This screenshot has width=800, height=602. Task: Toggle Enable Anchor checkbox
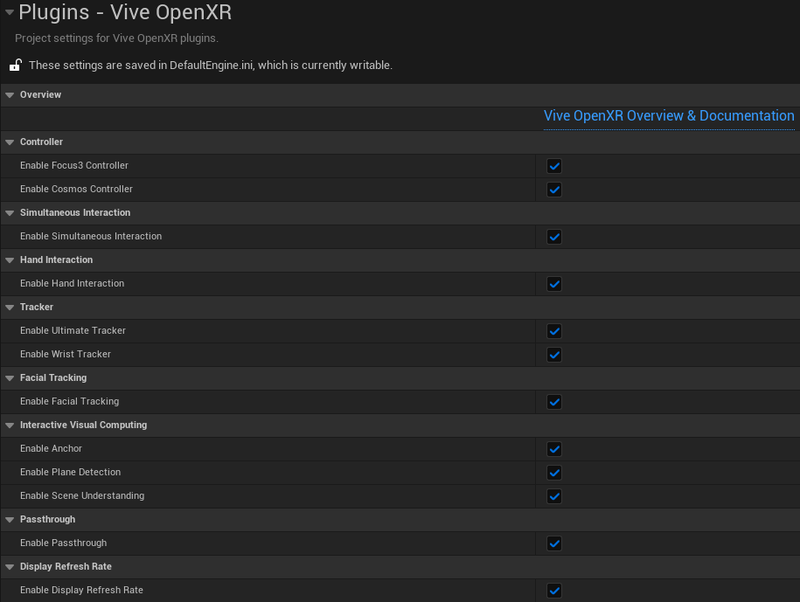pyautogui.click(x=554, y=449)
